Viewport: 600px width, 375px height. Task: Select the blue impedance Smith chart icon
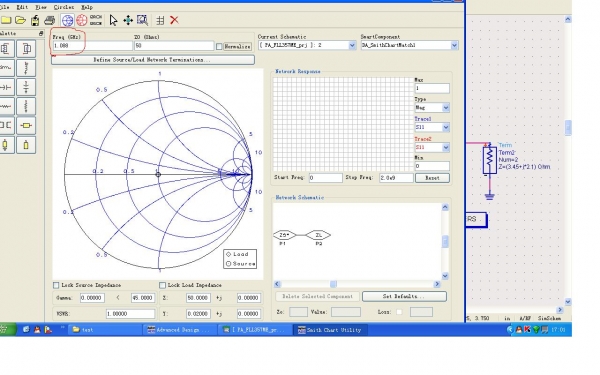[68, 20]
